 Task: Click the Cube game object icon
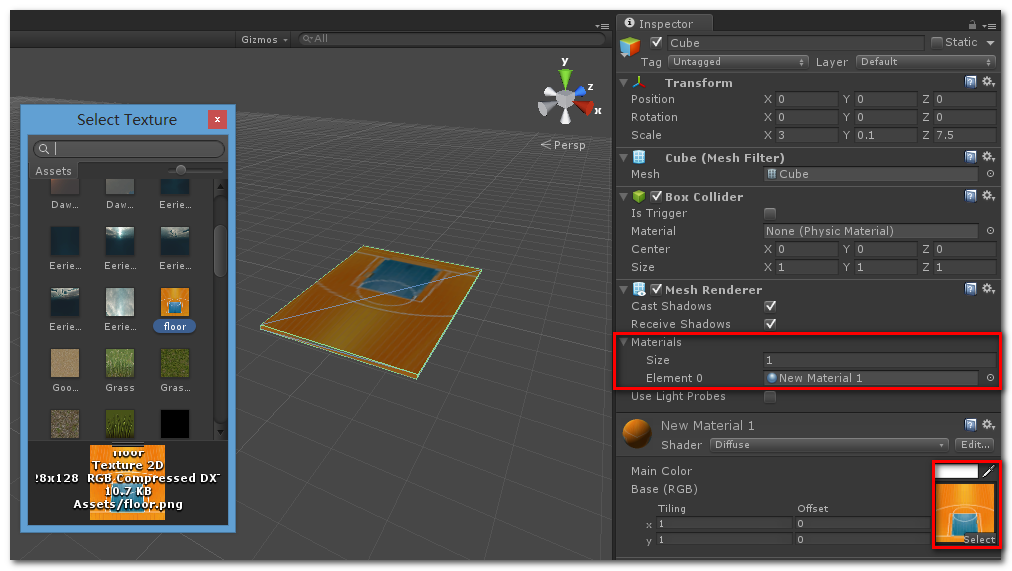pos(630,46)
